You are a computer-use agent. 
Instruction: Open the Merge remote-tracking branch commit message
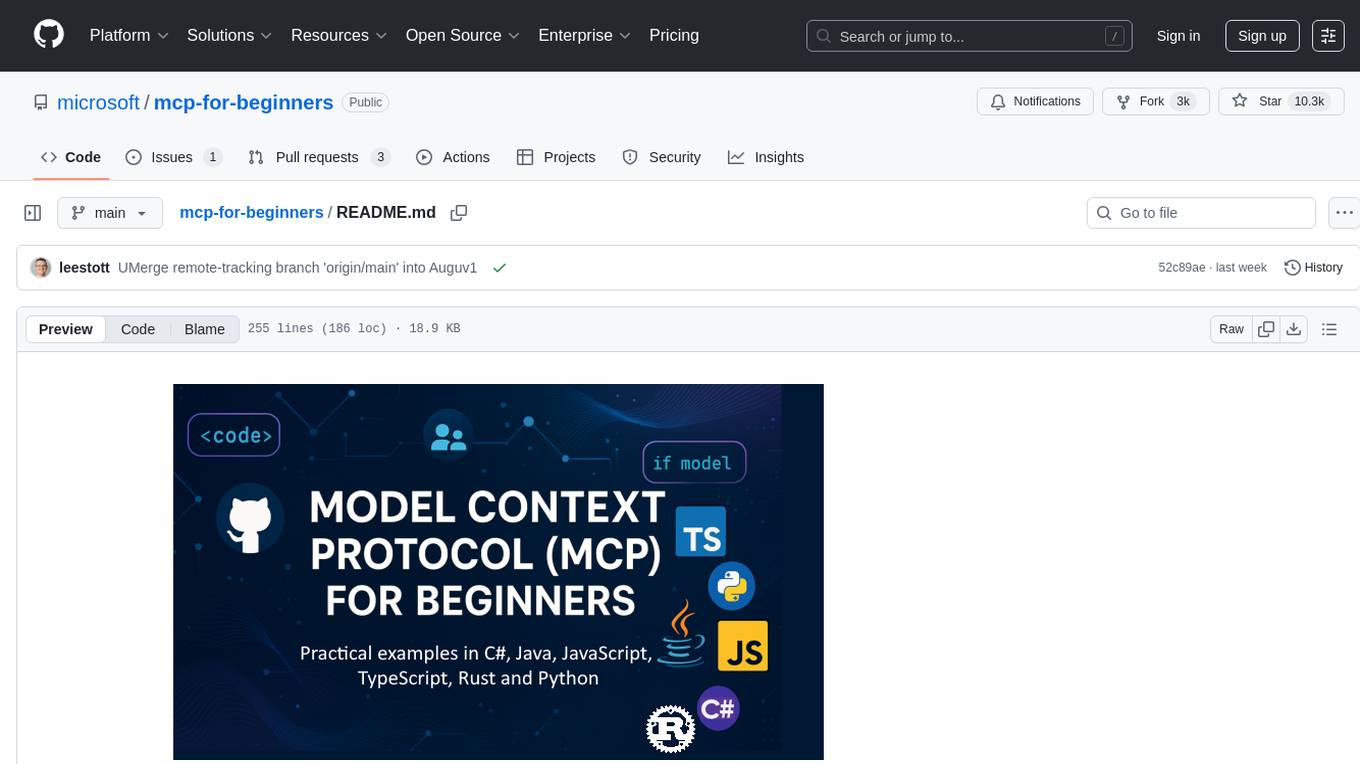pos(297,268)
